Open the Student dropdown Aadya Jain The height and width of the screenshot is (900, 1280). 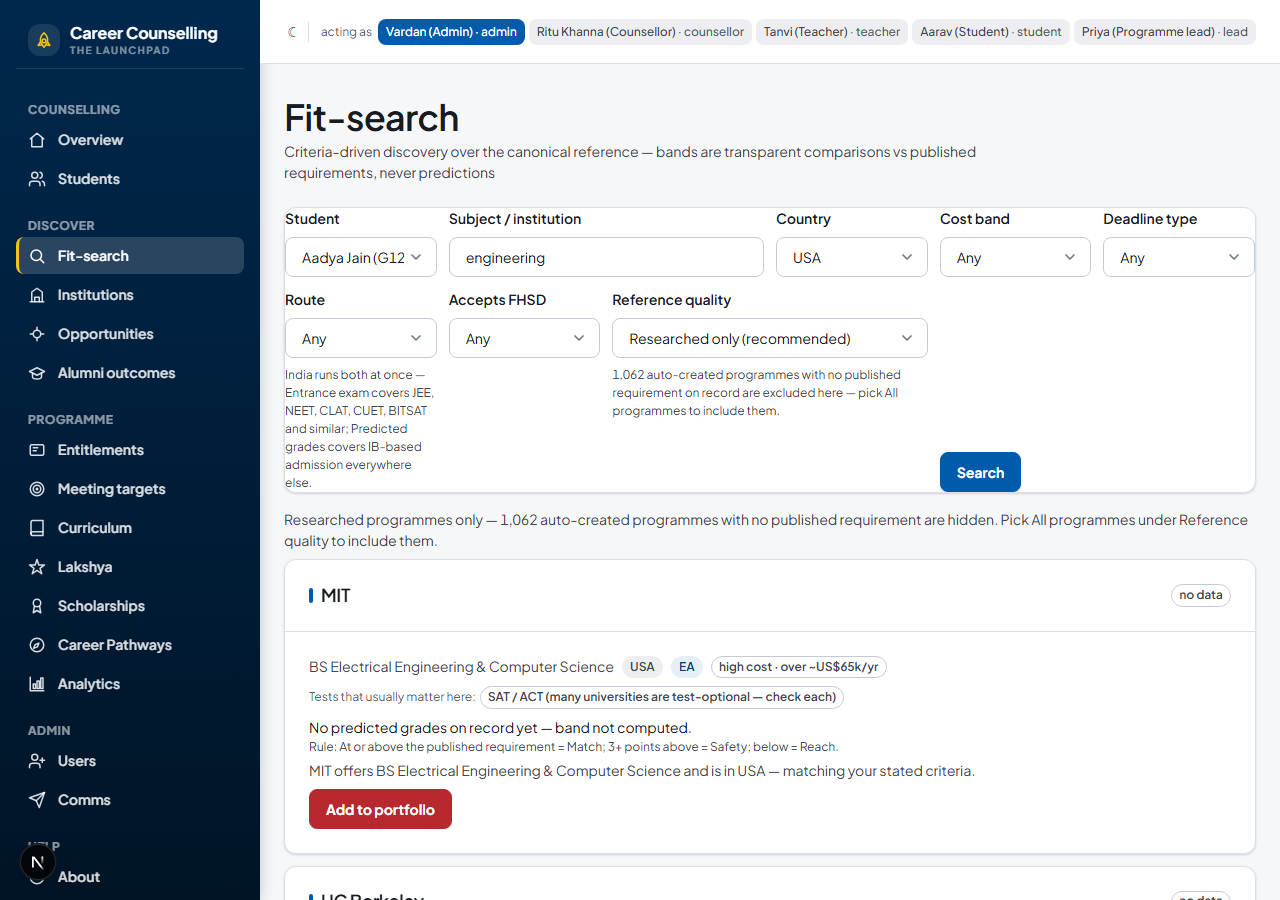point(361,257)
